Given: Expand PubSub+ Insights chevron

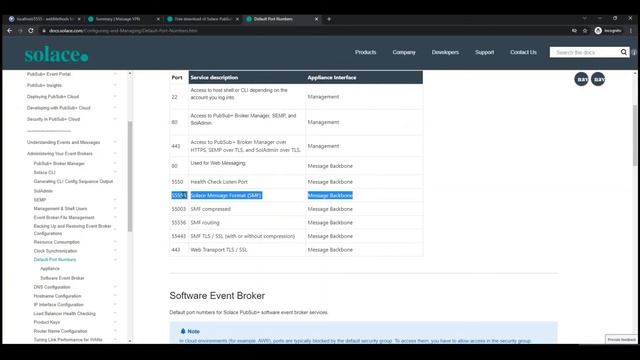Looking at the screenshot, I should [116, 85].
